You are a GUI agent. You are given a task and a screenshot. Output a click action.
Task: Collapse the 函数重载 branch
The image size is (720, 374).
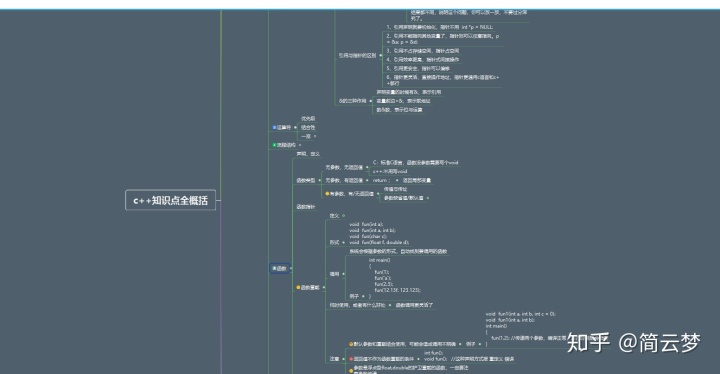(x=324, y=288)
